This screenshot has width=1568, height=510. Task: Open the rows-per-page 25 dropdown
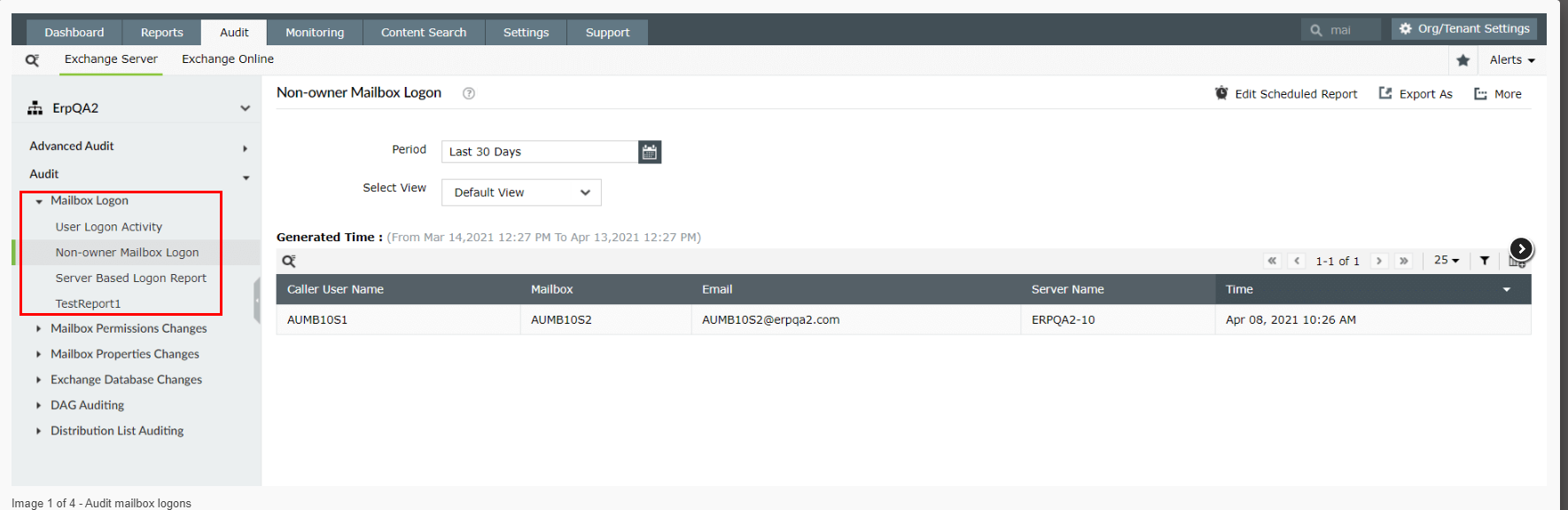coord(1446,261)
